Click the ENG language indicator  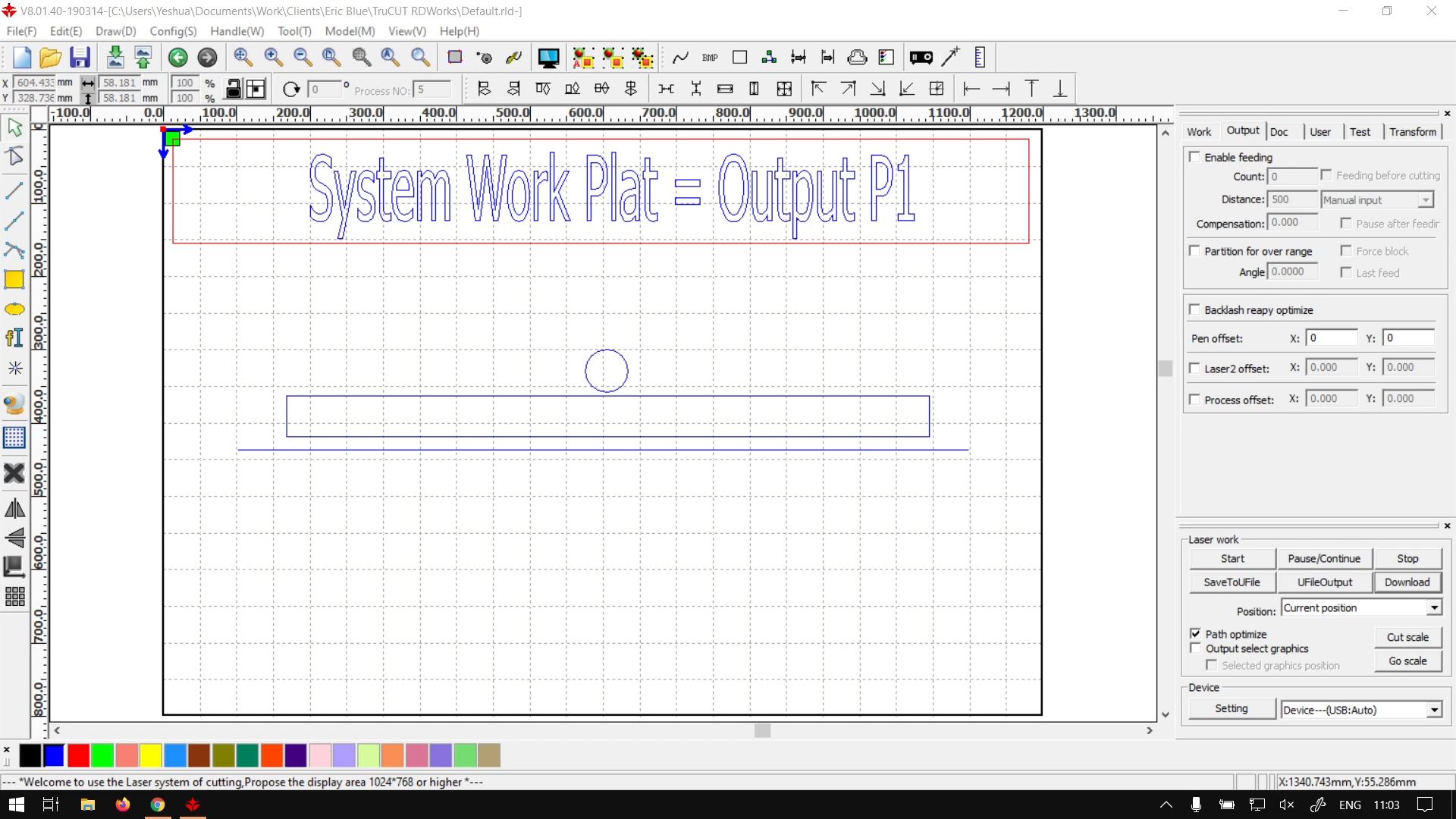click(1350, 805)
